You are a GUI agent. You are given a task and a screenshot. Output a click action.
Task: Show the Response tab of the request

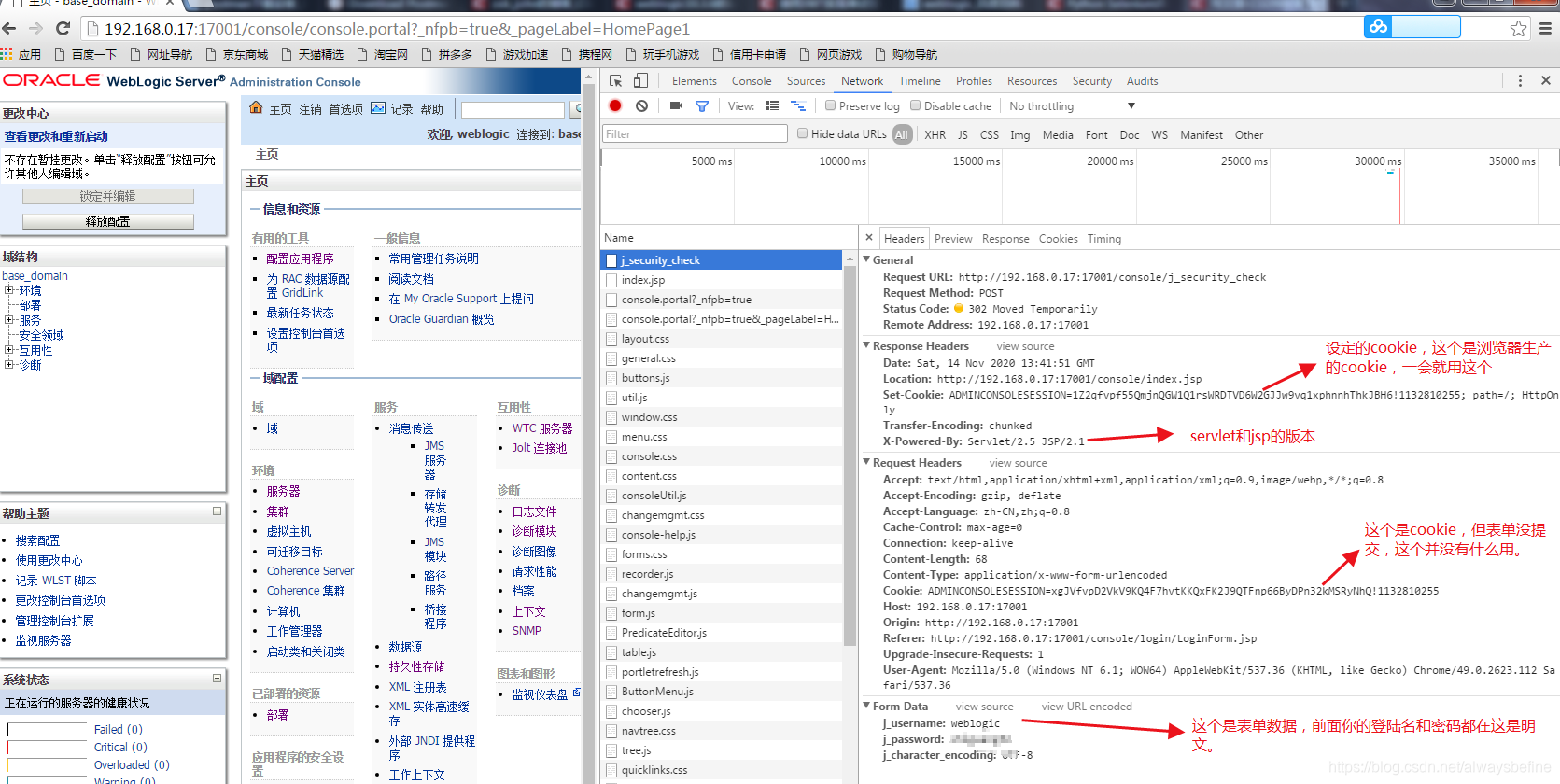(1005, 239)
